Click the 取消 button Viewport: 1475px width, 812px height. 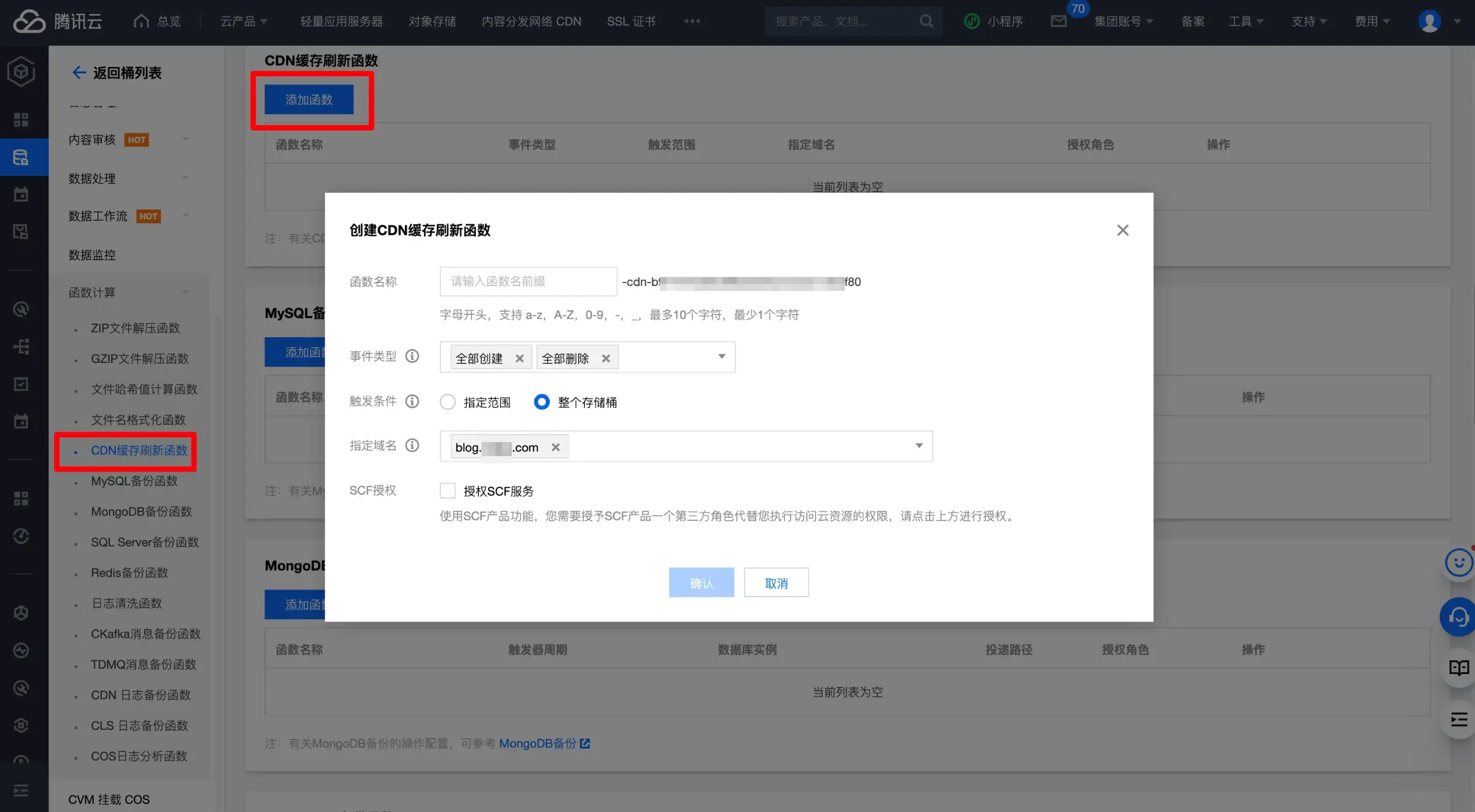click(776, 582)
